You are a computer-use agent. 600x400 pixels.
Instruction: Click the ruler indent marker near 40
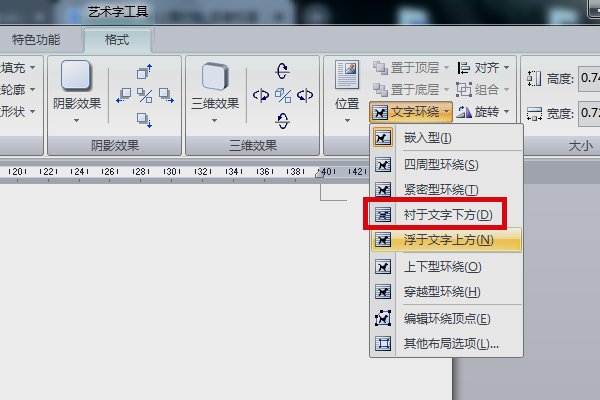click(x=320, y=173)
